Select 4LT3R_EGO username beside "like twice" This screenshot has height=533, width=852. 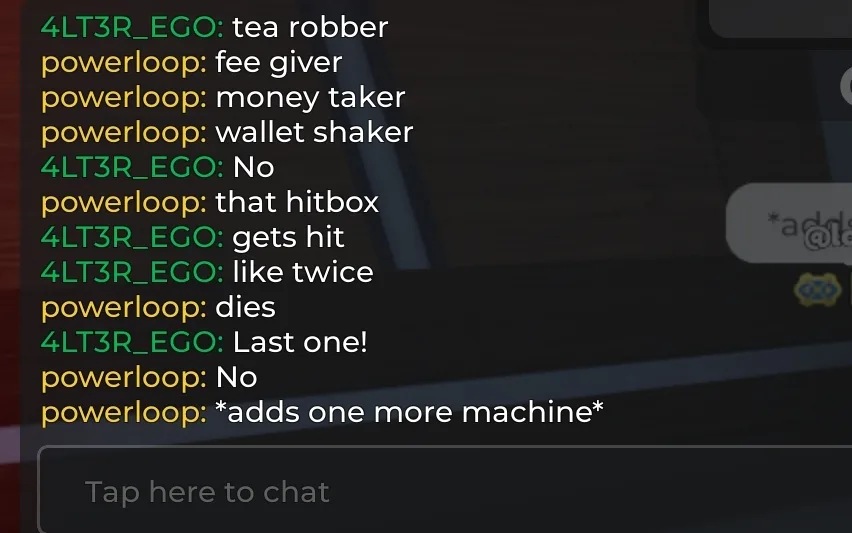click(x=131, y=272)
